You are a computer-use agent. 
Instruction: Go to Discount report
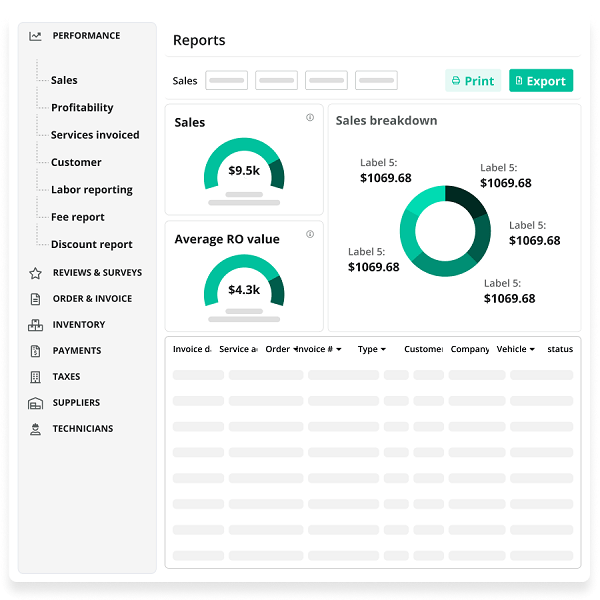tap(91, 245)
